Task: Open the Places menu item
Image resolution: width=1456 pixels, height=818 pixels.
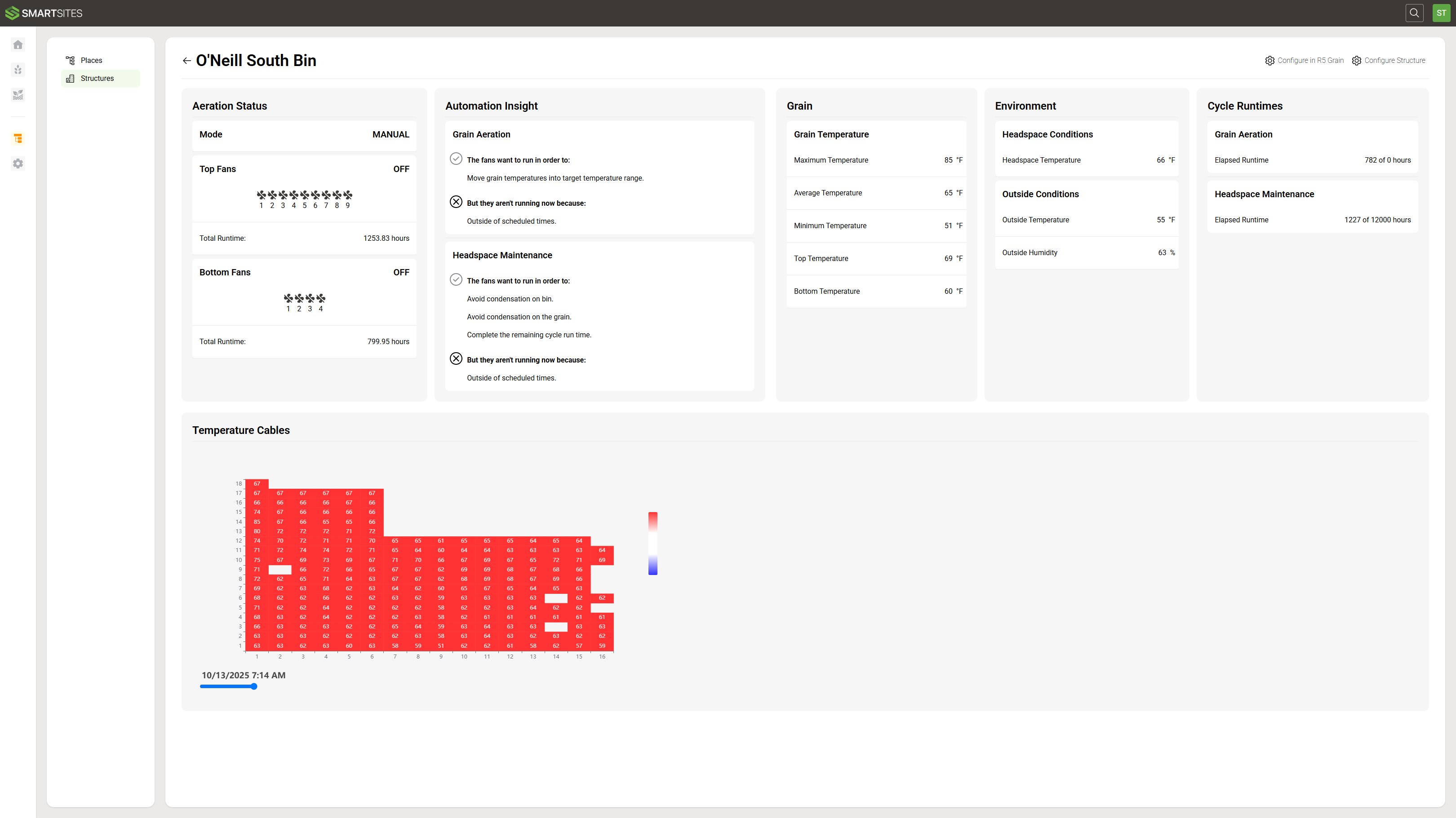Action: (91, 61)
